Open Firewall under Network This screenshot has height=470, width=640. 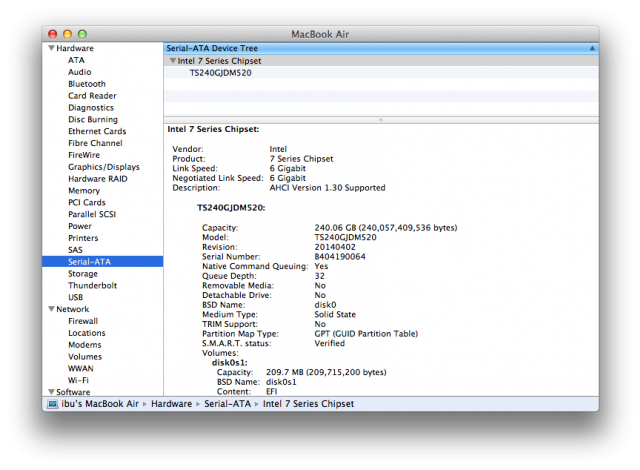coord(83,321)
